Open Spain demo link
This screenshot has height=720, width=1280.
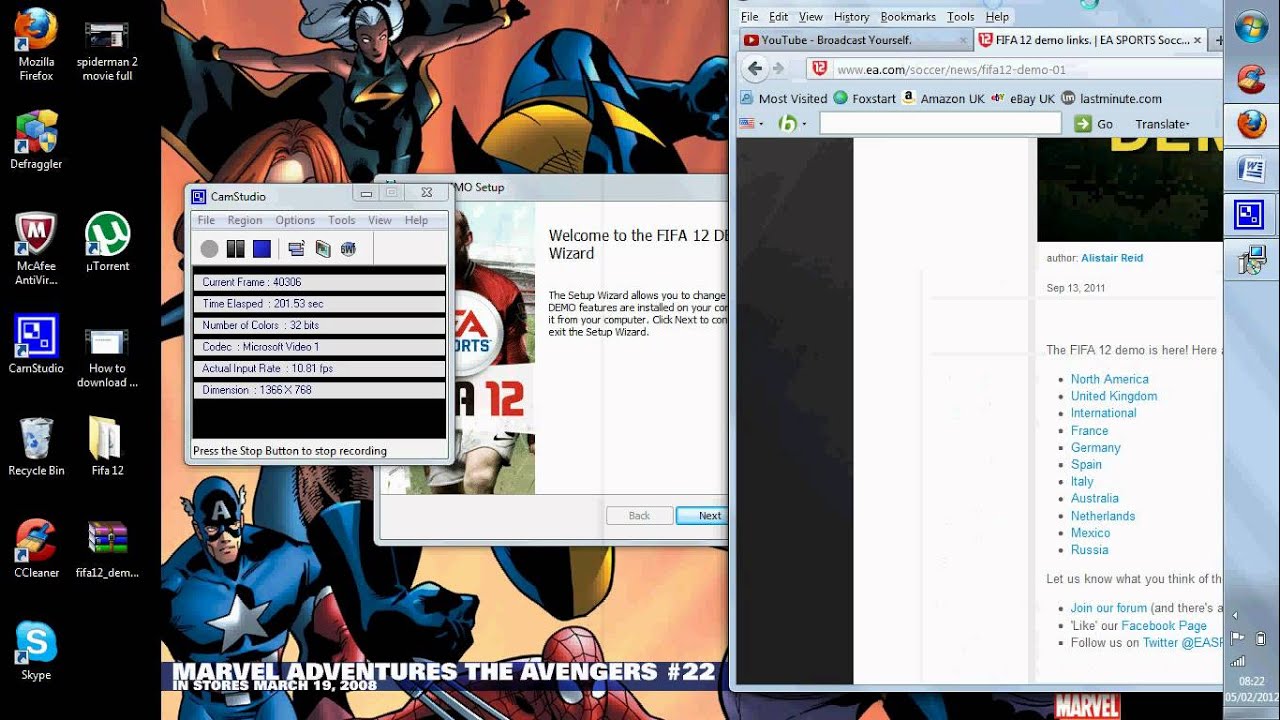coord(1086,464)
